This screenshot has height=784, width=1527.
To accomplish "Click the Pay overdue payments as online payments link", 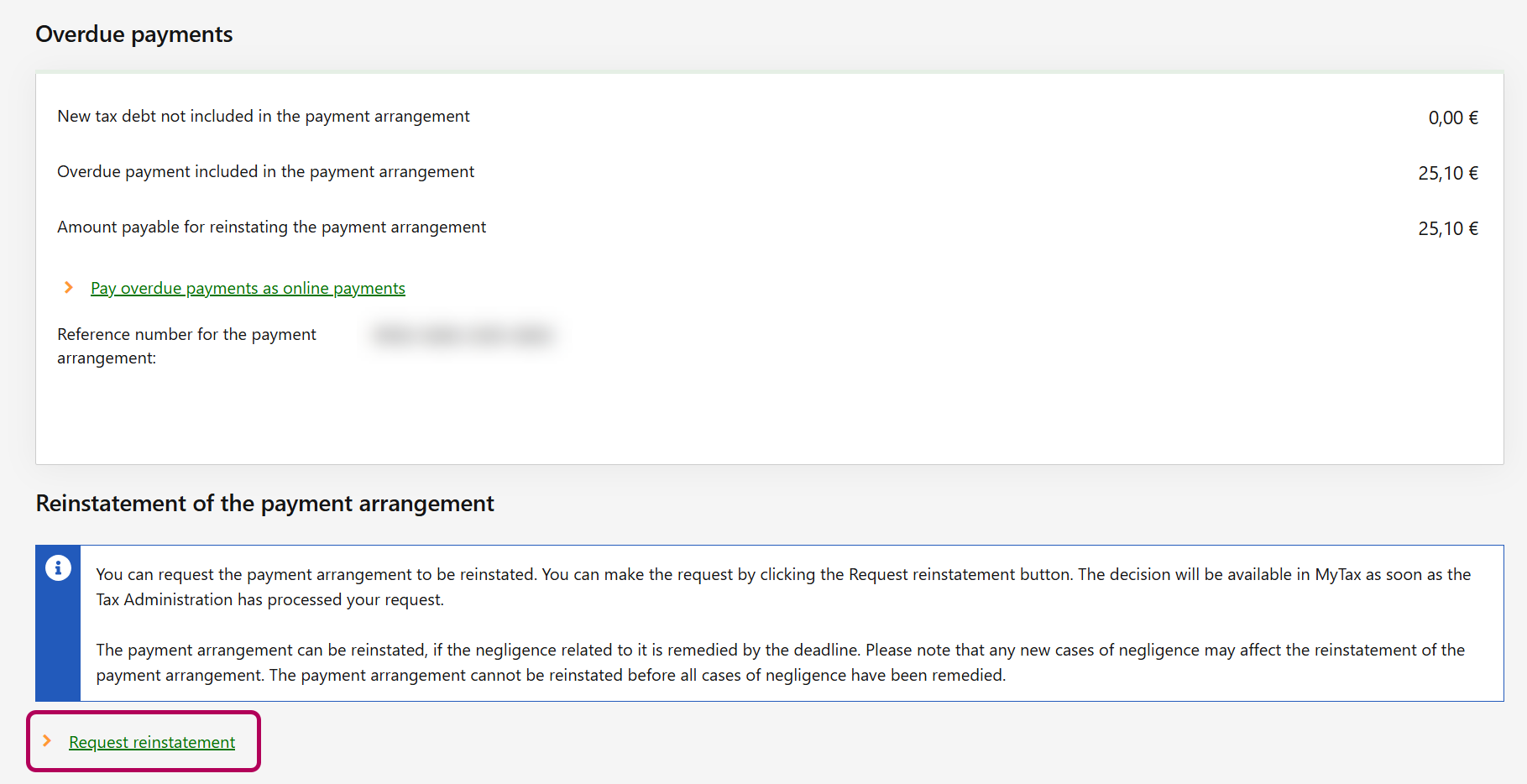I will pos(248,288).
